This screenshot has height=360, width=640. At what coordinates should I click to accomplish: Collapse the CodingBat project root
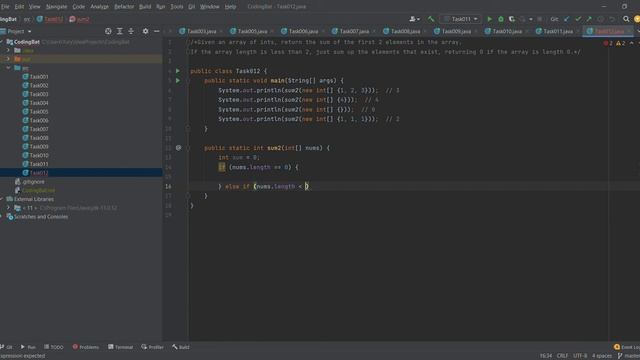(2, 42)
